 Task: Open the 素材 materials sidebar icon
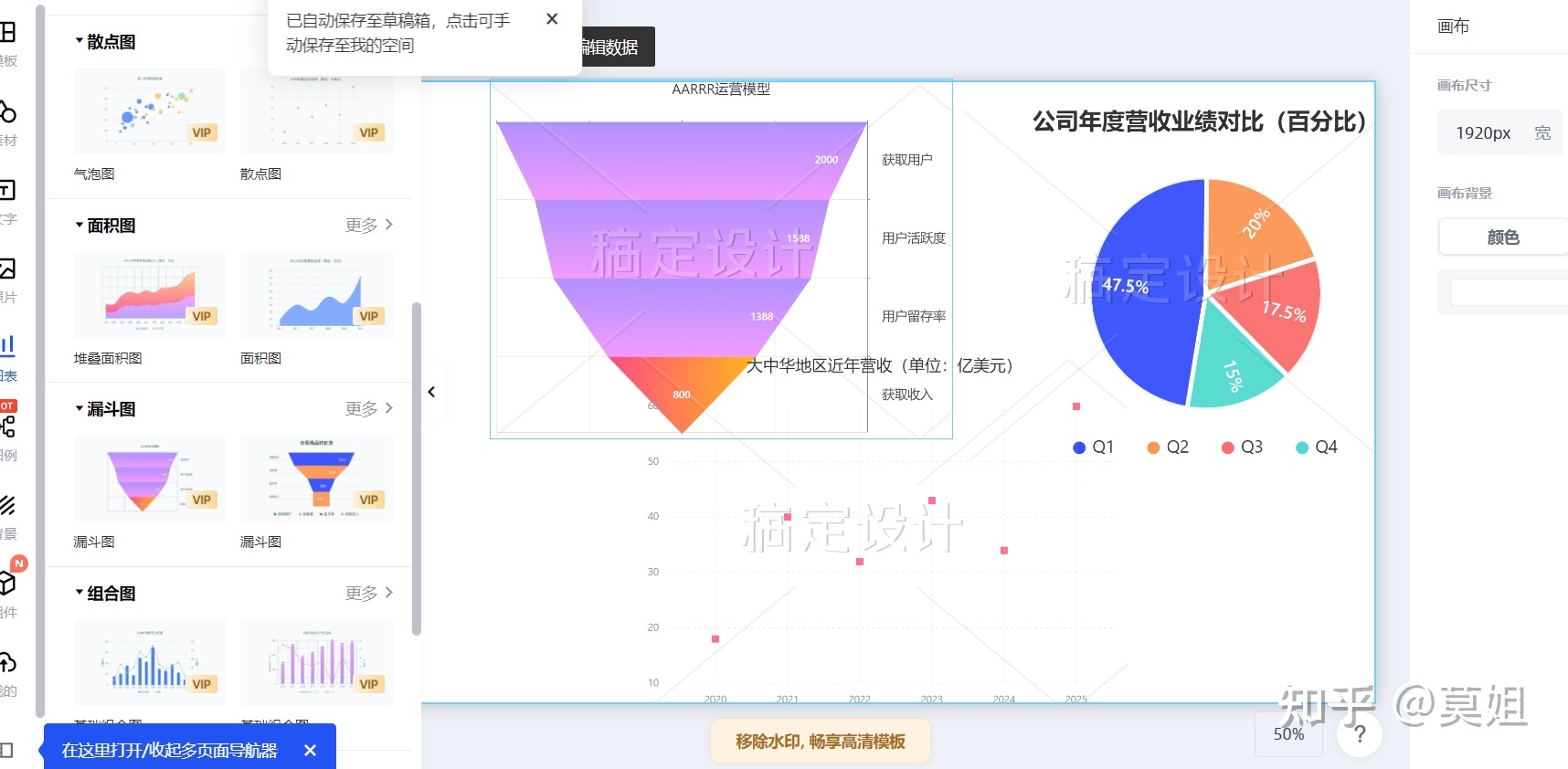click(8, 111)
